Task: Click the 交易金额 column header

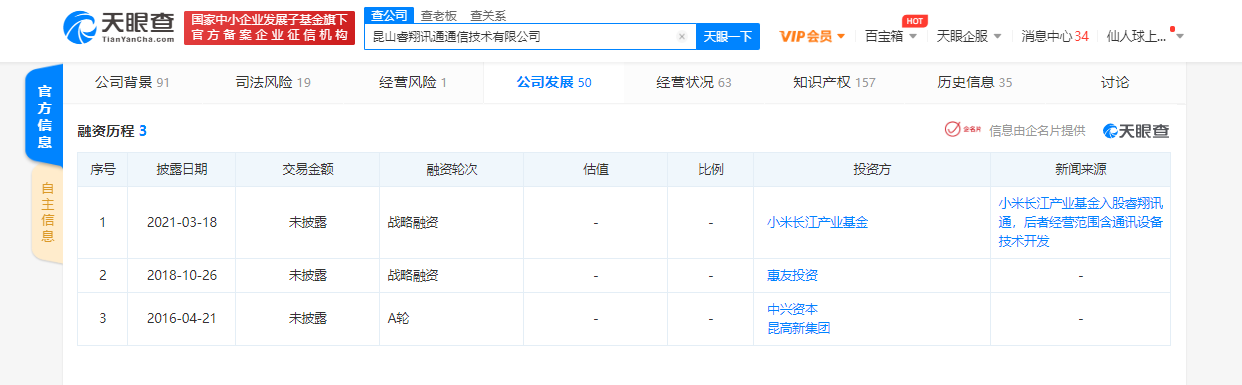Action: tap(307, 169)
